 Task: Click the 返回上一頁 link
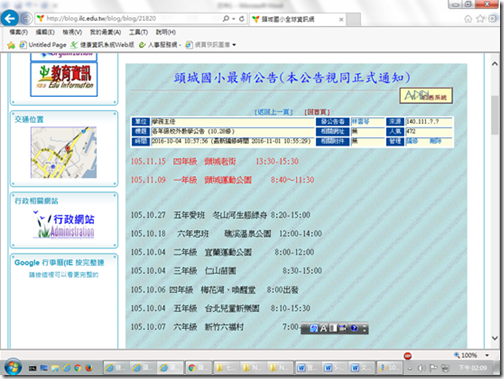tap(274, 112)
